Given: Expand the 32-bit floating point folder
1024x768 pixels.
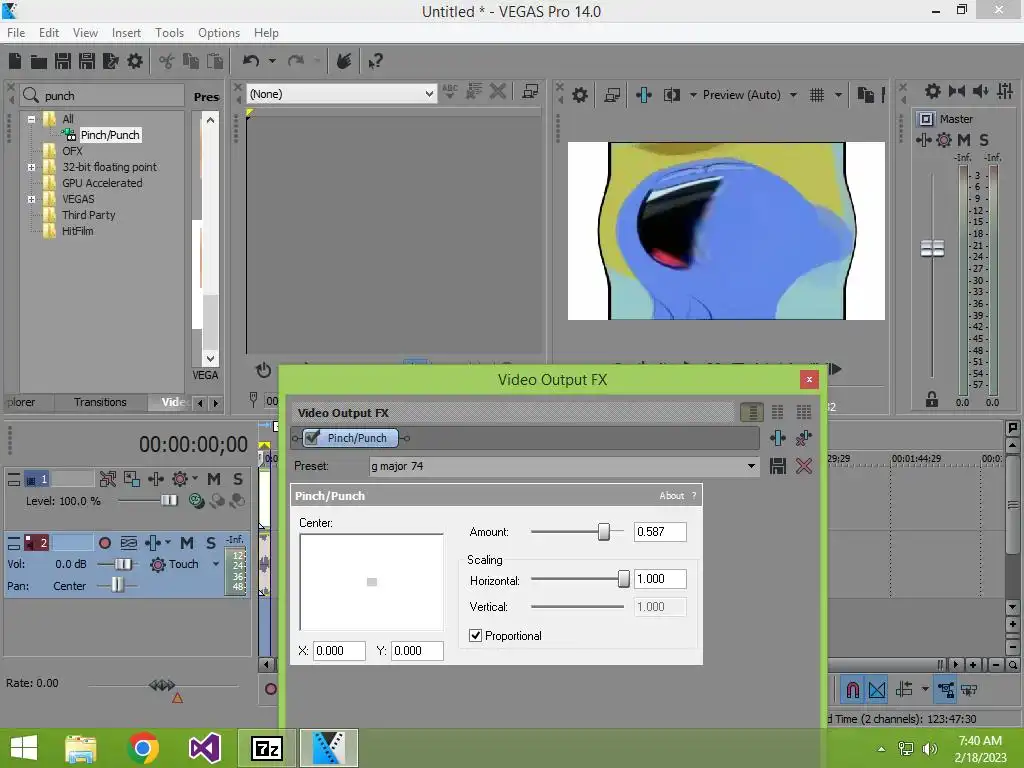Looking at the screenshot, I should click(x=31, y=168).
